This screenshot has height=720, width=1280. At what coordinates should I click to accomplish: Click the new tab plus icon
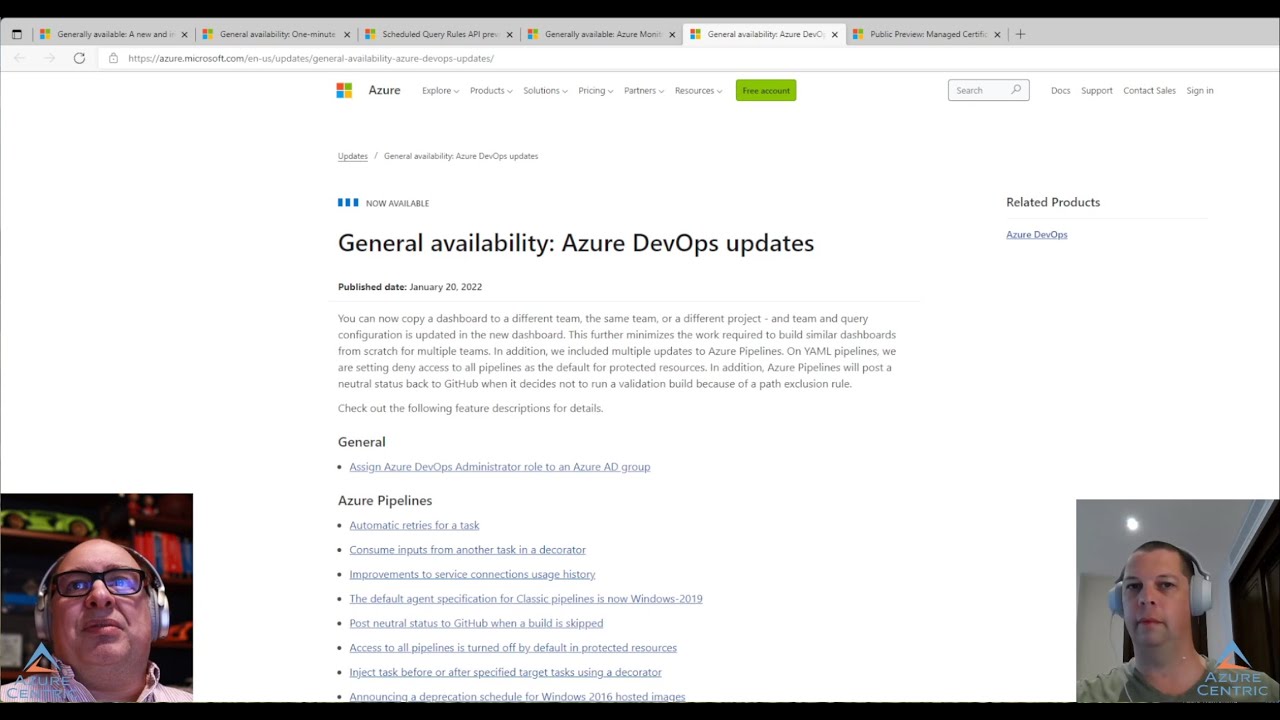pyautogui.click(x=1020, y=34)
